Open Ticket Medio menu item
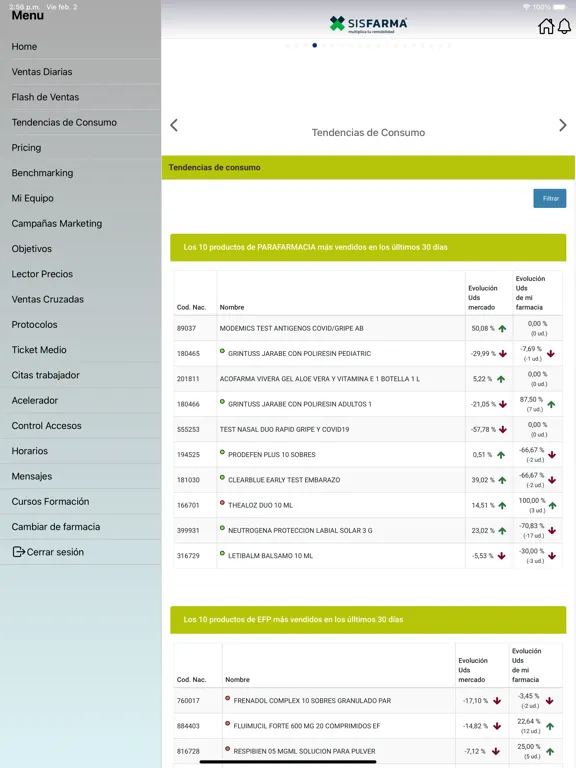Screen dimensions: 576x768 click(x=80, y=350)
